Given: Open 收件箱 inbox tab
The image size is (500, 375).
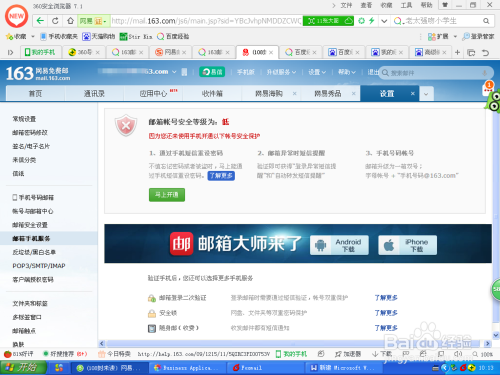Looking at the screenshot, I should 212,94.
